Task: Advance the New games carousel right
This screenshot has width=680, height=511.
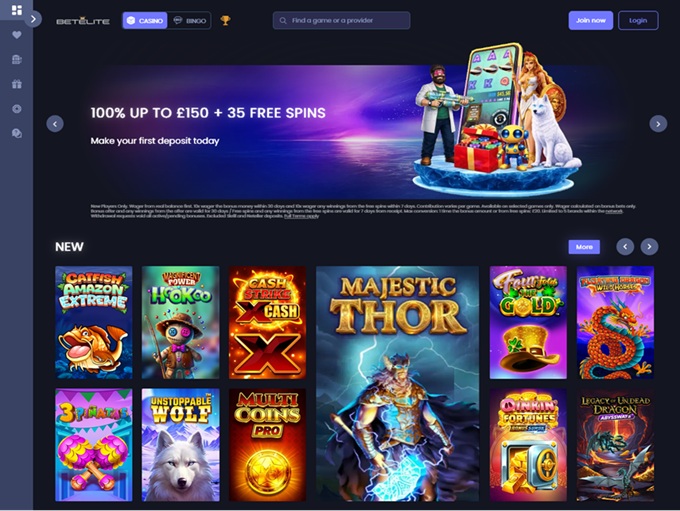Action: click(x=649, y=247)
